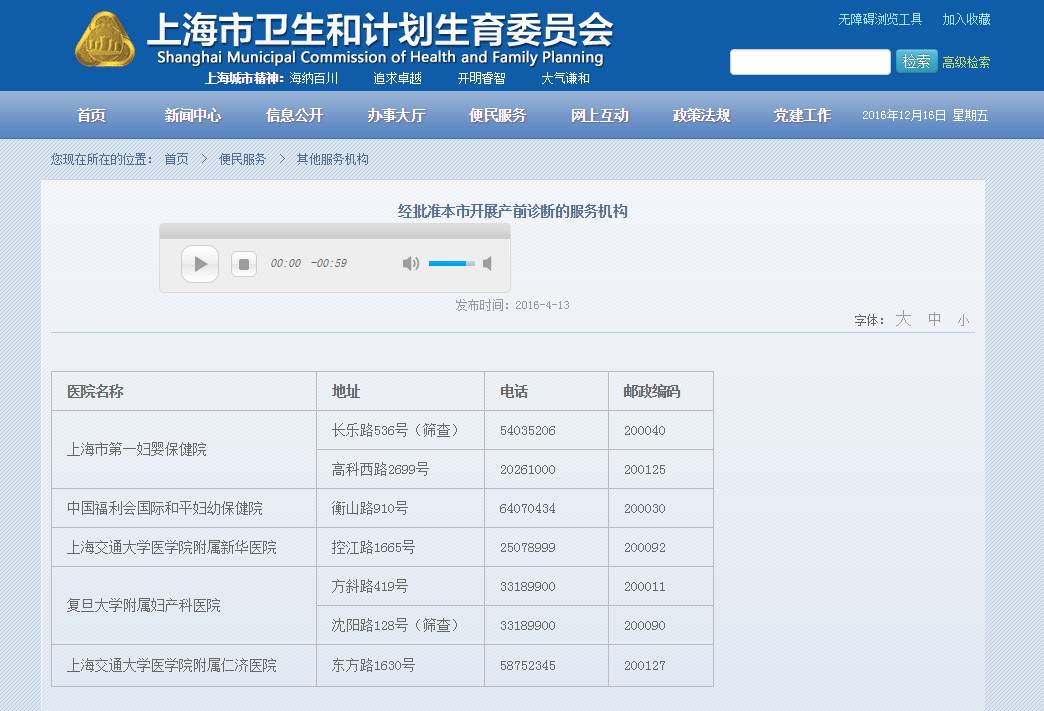Image resolution: width=1044 pixels, height=711 pixels.
Task: Click 首页 in the breadcrumb trail
Action: tap(176, 157)
